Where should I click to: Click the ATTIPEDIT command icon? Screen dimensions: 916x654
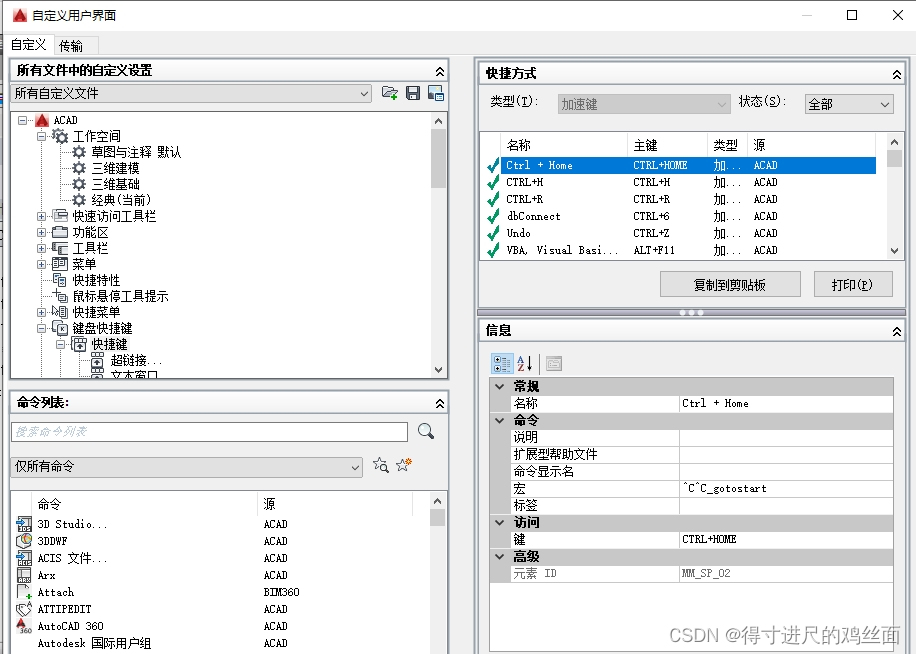coord(24,609)
